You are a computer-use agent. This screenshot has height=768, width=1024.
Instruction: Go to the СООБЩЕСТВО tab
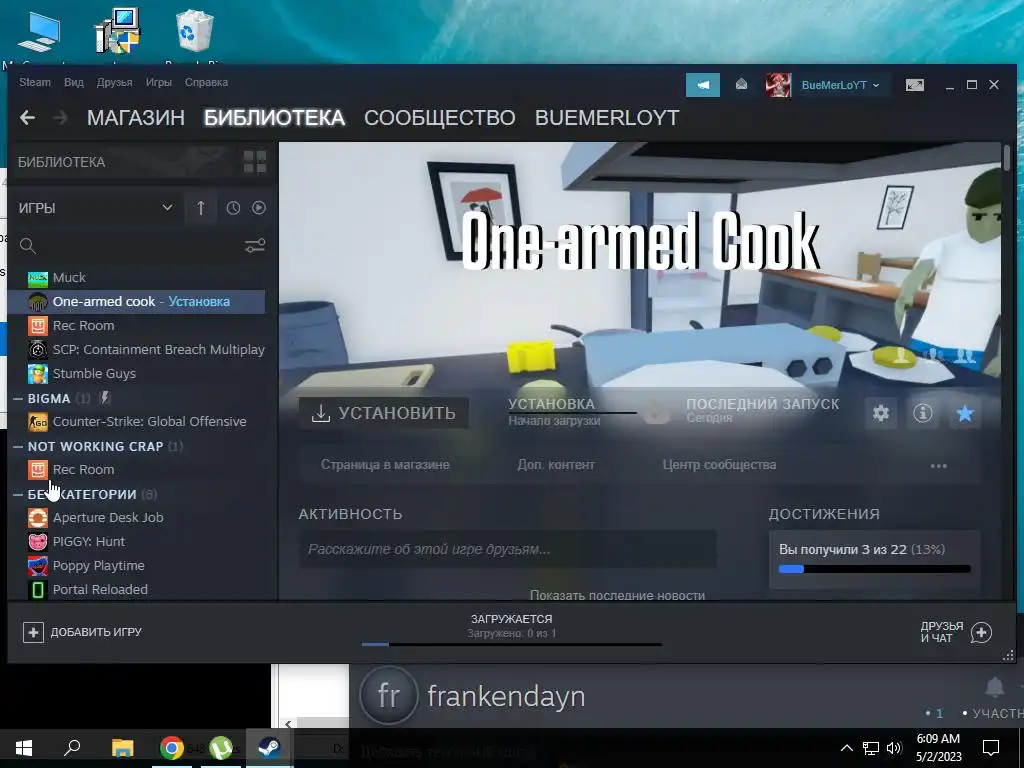point(440,118)
